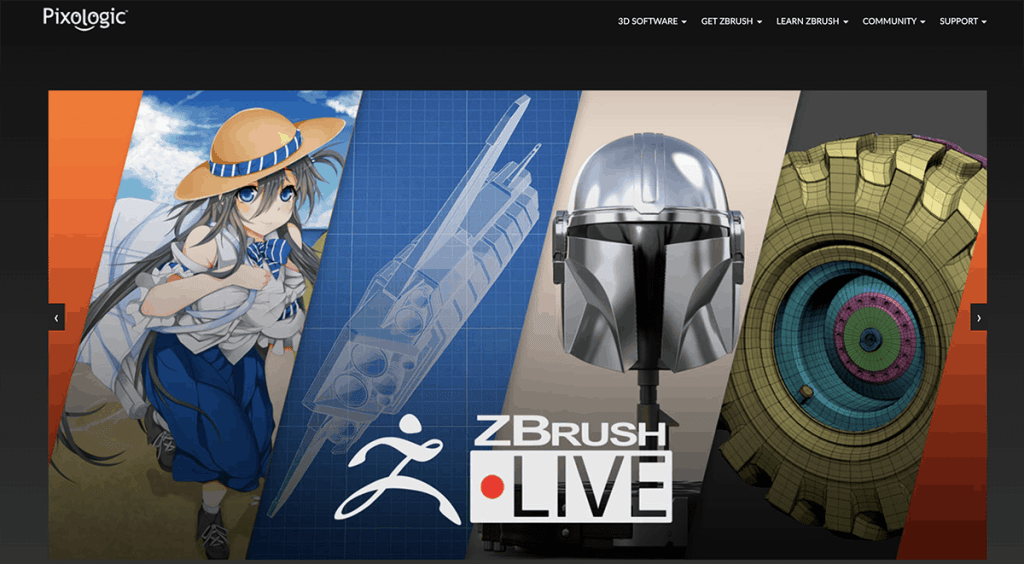The width and height of the screenshot is (1024, 564).
Task: Open the Community menu
Action: [893, 22]
